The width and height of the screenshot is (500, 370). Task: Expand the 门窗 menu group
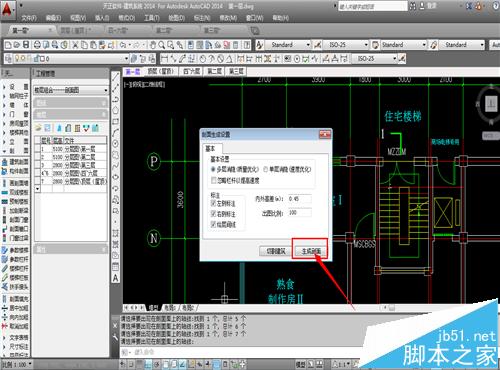pos(16,114)
